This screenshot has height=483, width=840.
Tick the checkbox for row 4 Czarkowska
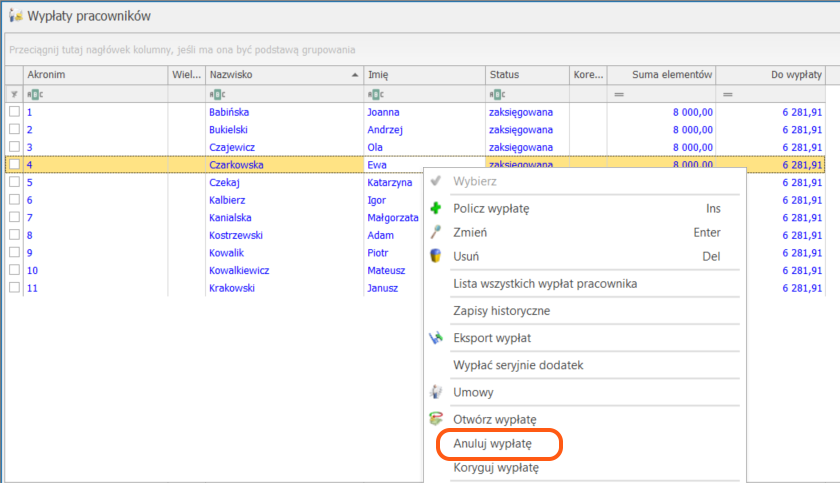coord(14,164)
